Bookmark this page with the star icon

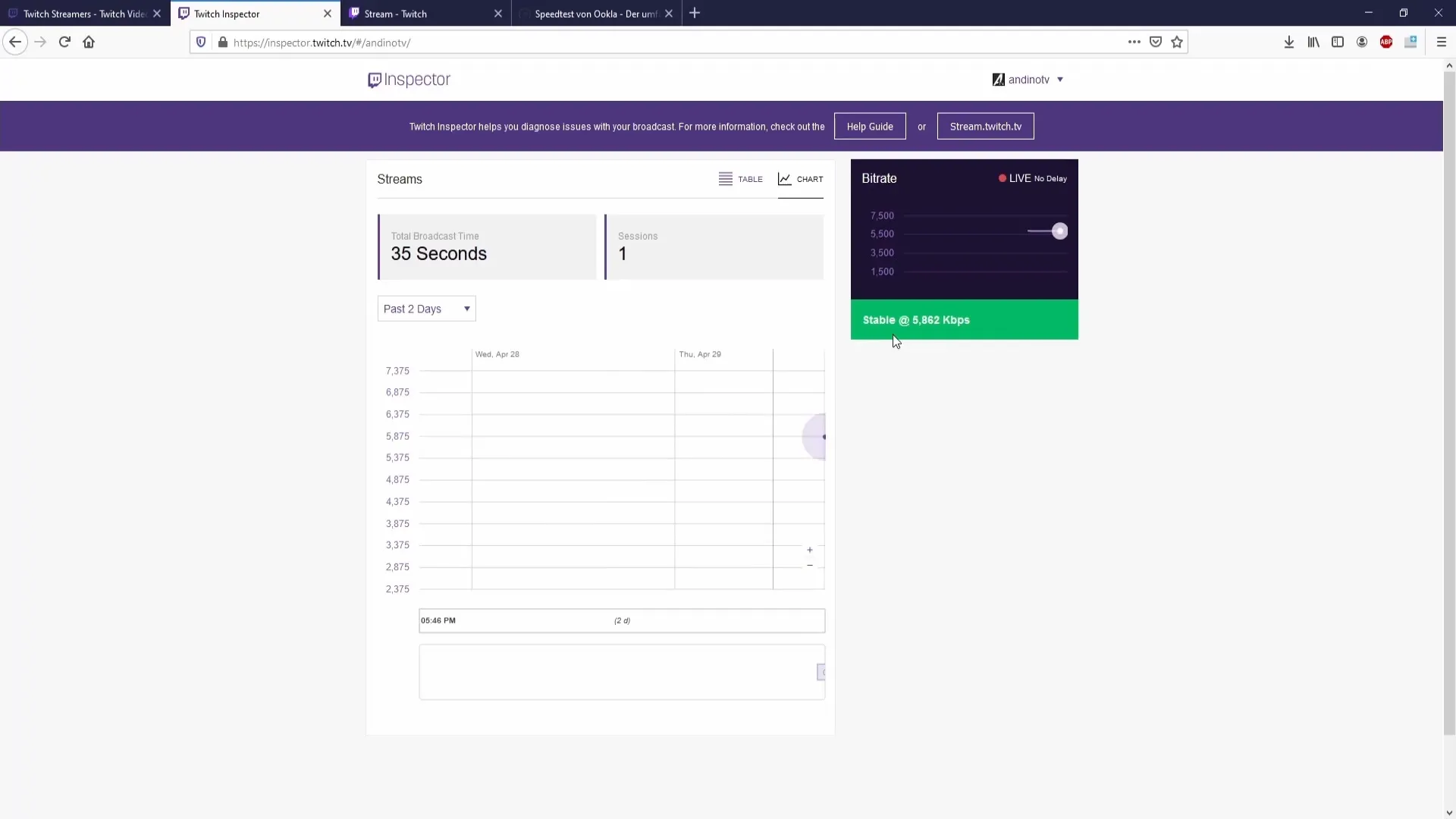tap(1177, 42)
